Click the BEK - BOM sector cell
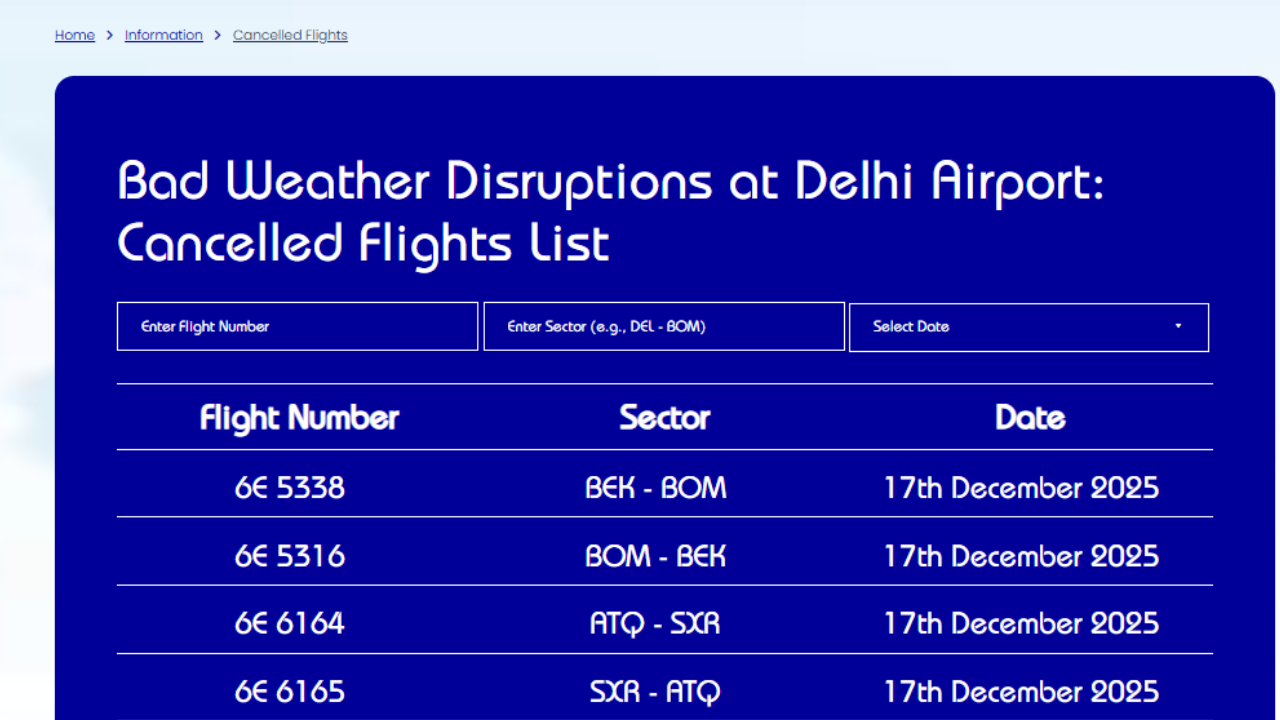This screenshot has height=720, width=1280. click(656, 488)
